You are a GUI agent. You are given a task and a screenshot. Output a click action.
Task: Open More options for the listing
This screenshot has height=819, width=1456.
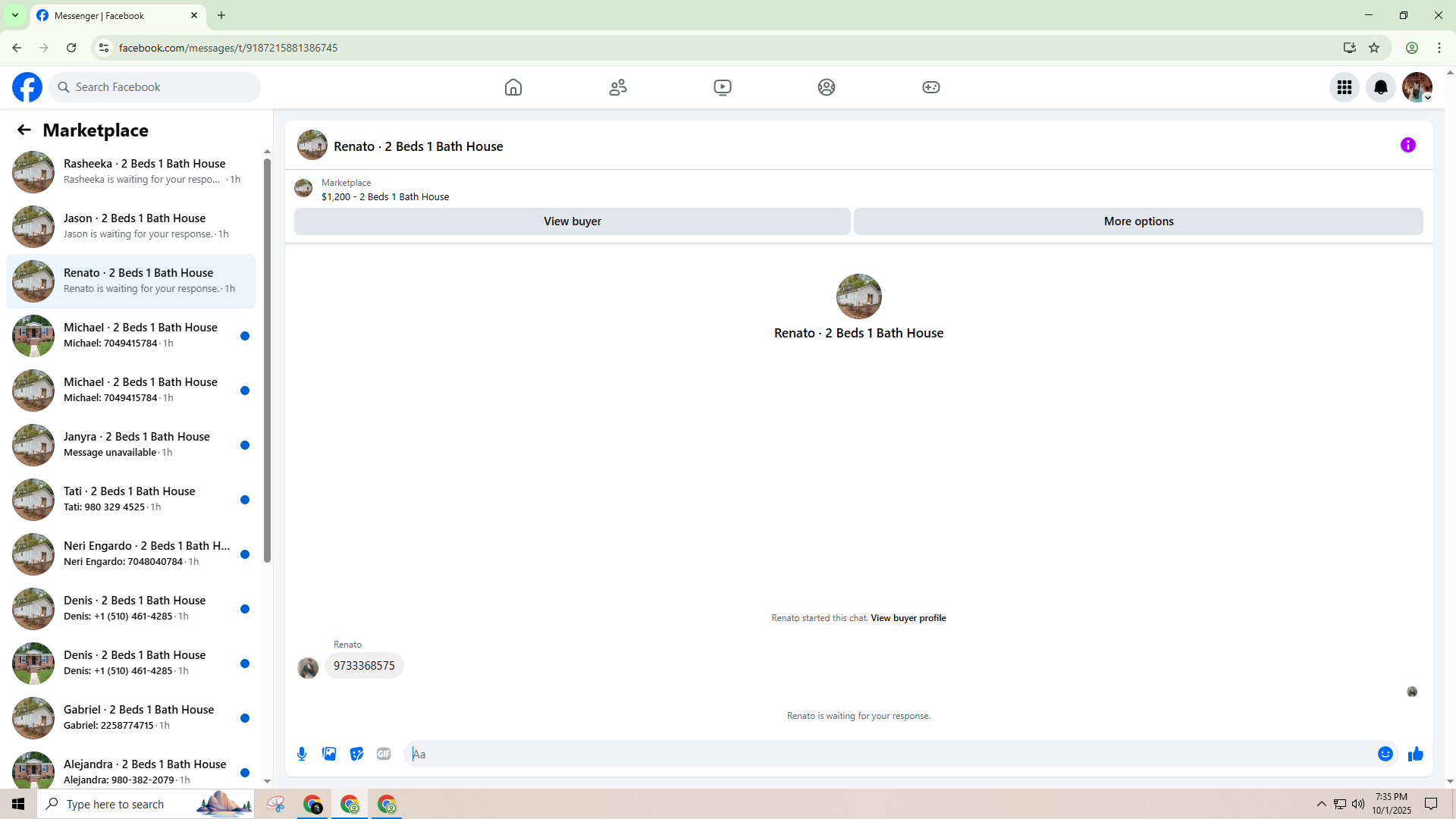[1138, 221]
